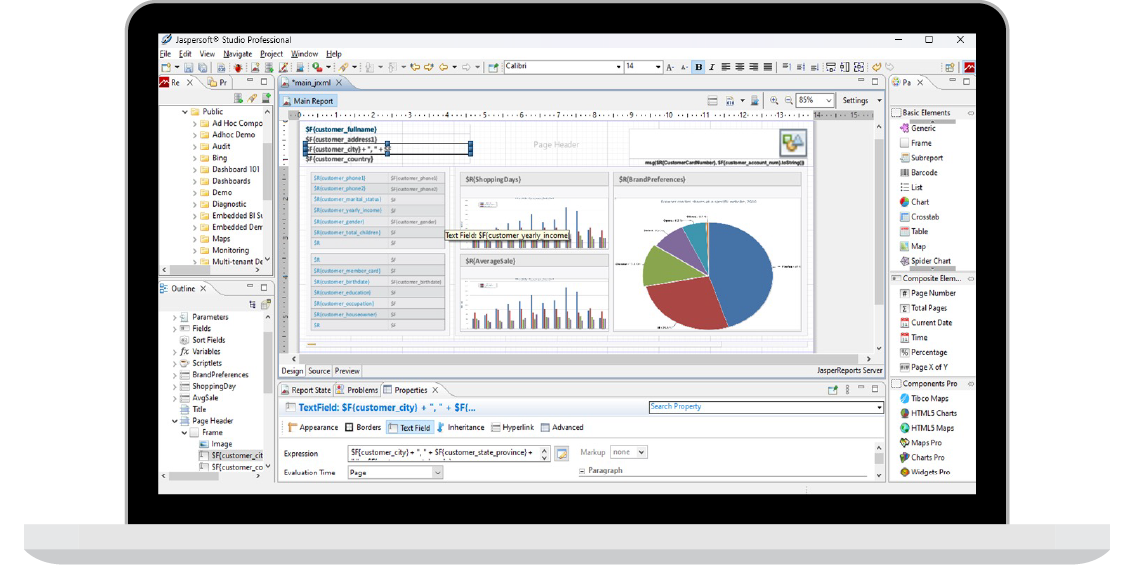Open the expression editor icon button
Screen dimensions: 1125x565
562,454
